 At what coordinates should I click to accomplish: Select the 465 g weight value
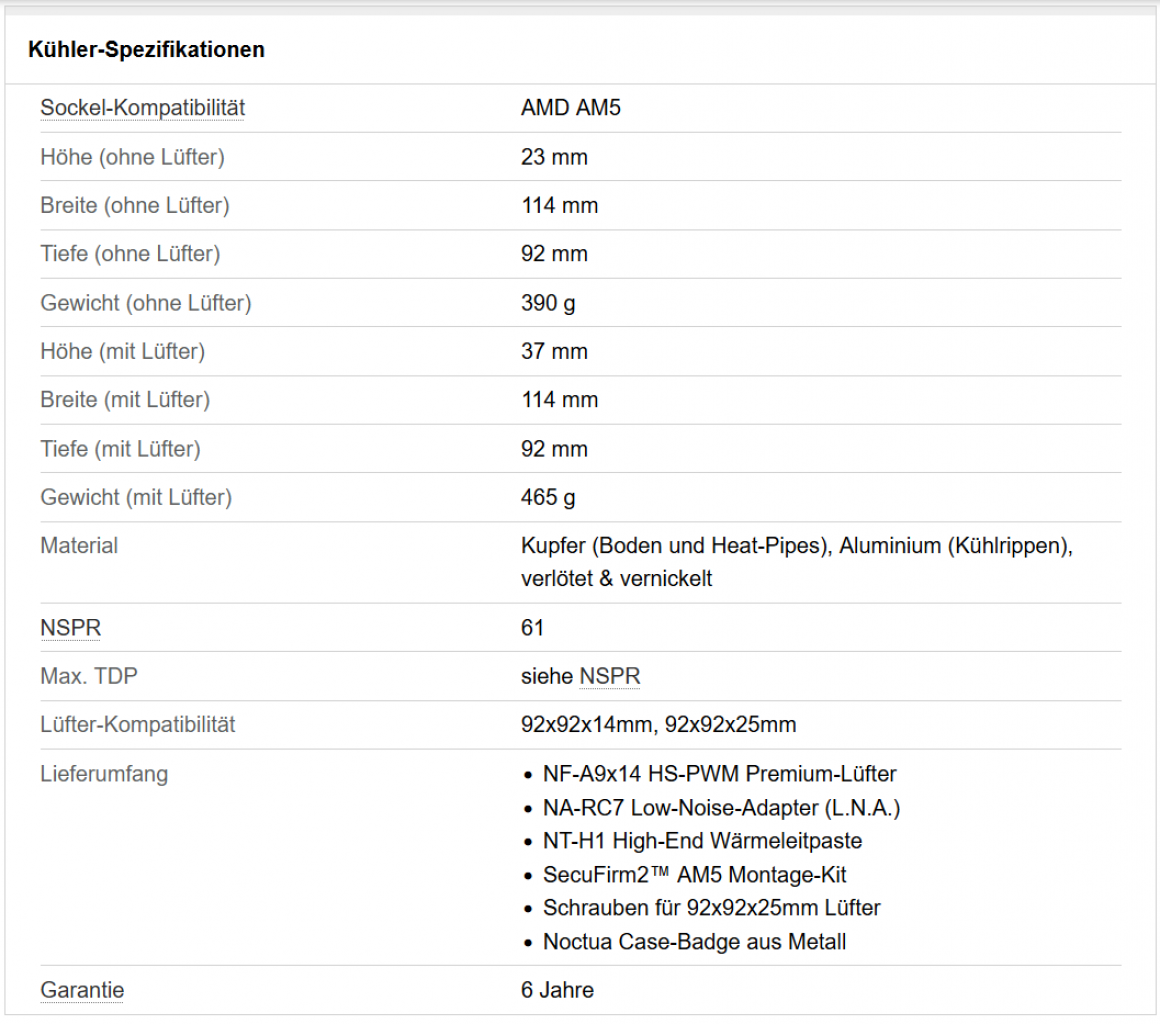click(x=548, y=497)
